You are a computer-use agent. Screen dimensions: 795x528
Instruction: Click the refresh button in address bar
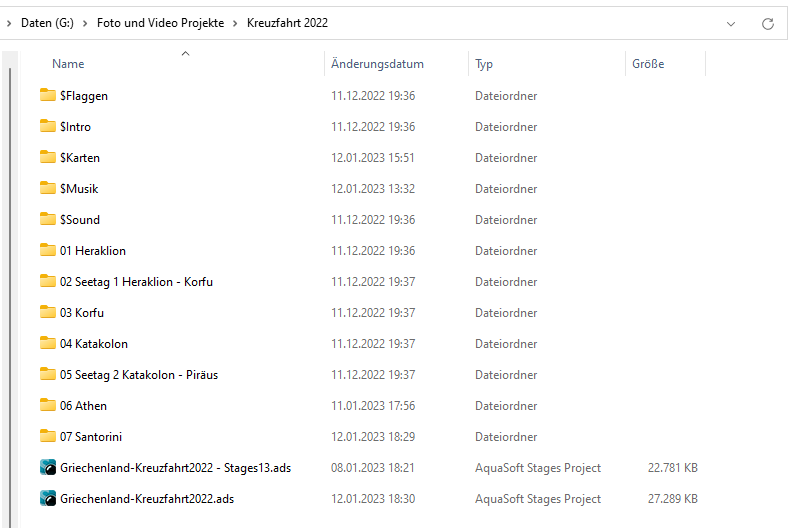click(x=768, y=23)
